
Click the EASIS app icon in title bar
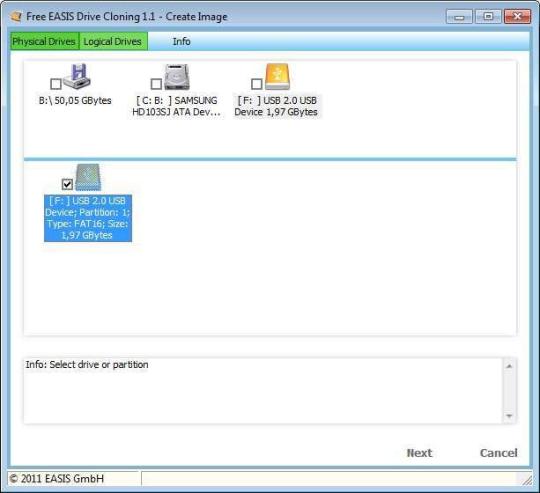click(15, 17)
